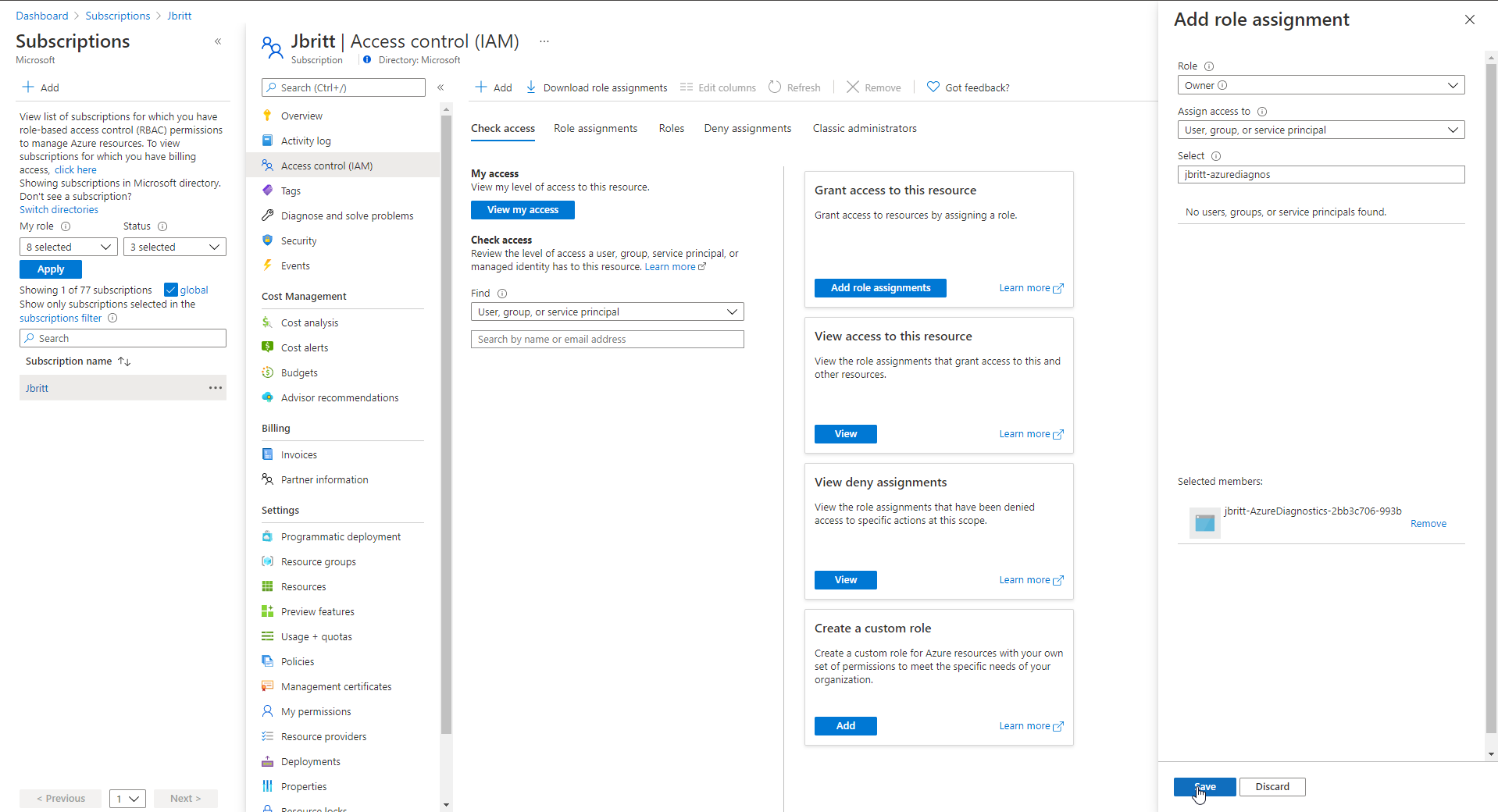Click the Tags icon

tap(267, 191)
